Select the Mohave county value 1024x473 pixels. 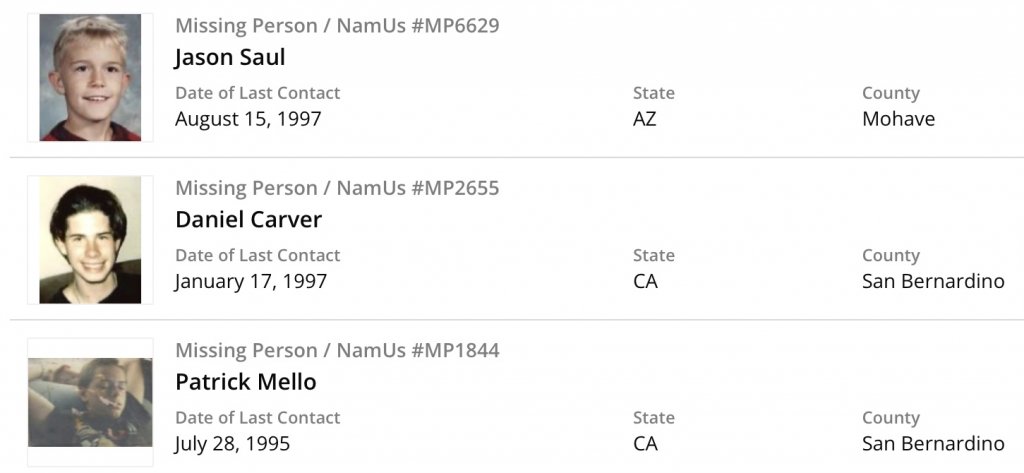click(x=898, y=119)
